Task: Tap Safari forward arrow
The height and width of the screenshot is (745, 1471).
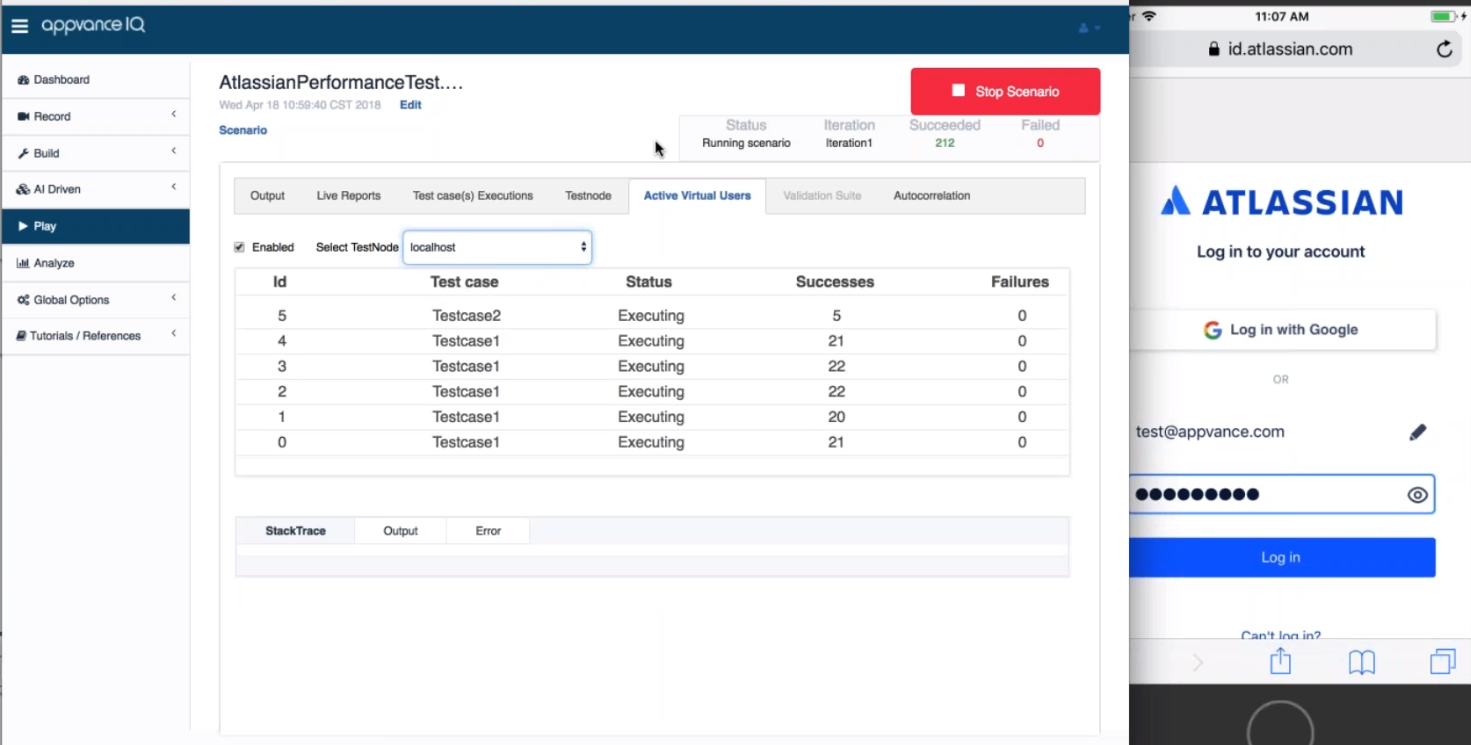Action: click(x=1198, y=663)
